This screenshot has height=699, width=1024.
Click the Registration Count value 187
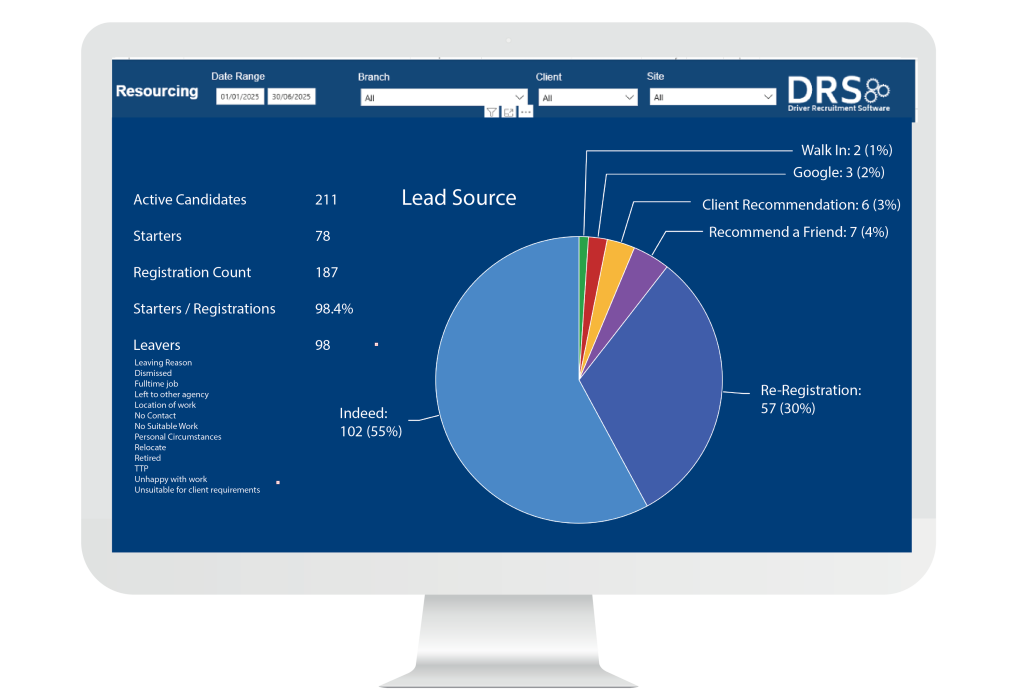click(x=327, y=272)
